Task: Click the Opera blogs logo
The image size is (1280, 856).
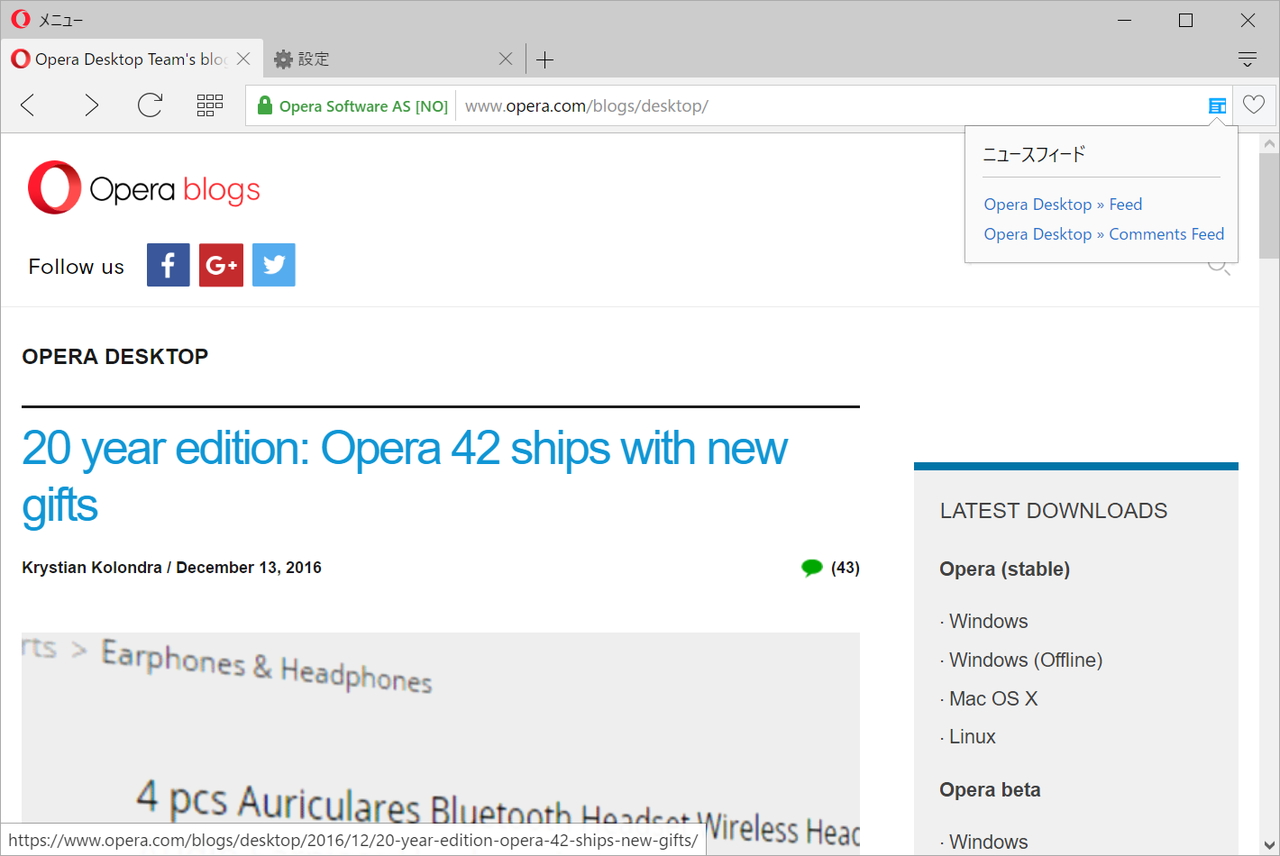Action: click(144, 188)
